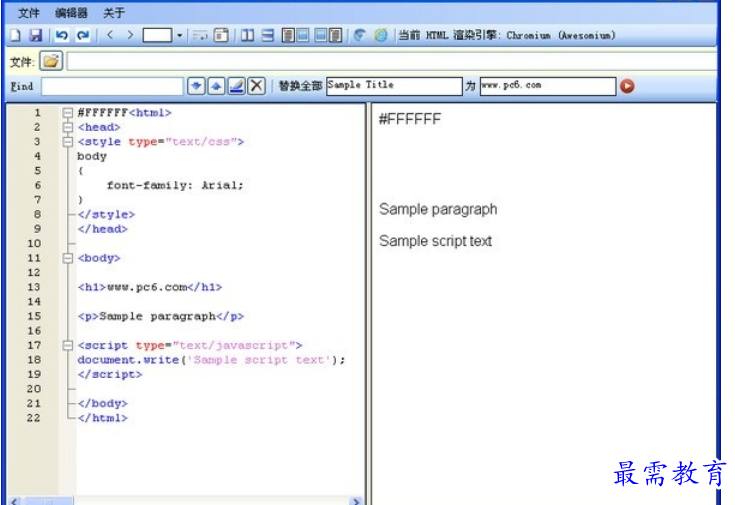Click the closing </head> tag on line 9

103,229
